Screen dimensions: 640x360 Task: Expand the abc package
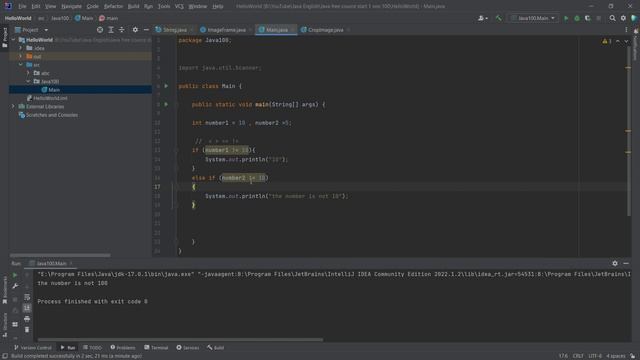(x=28, y=73)
